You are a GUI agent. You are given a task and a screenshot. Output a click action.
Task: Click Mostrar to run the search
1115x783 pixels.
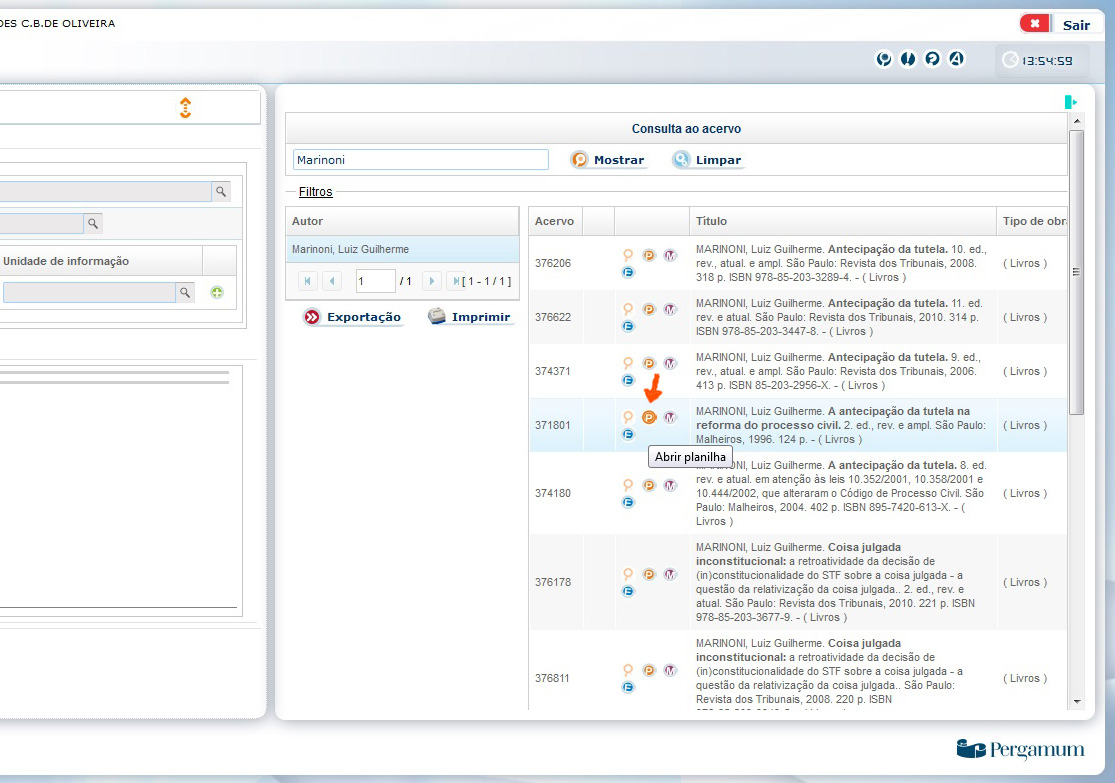(x=608, y=160)
